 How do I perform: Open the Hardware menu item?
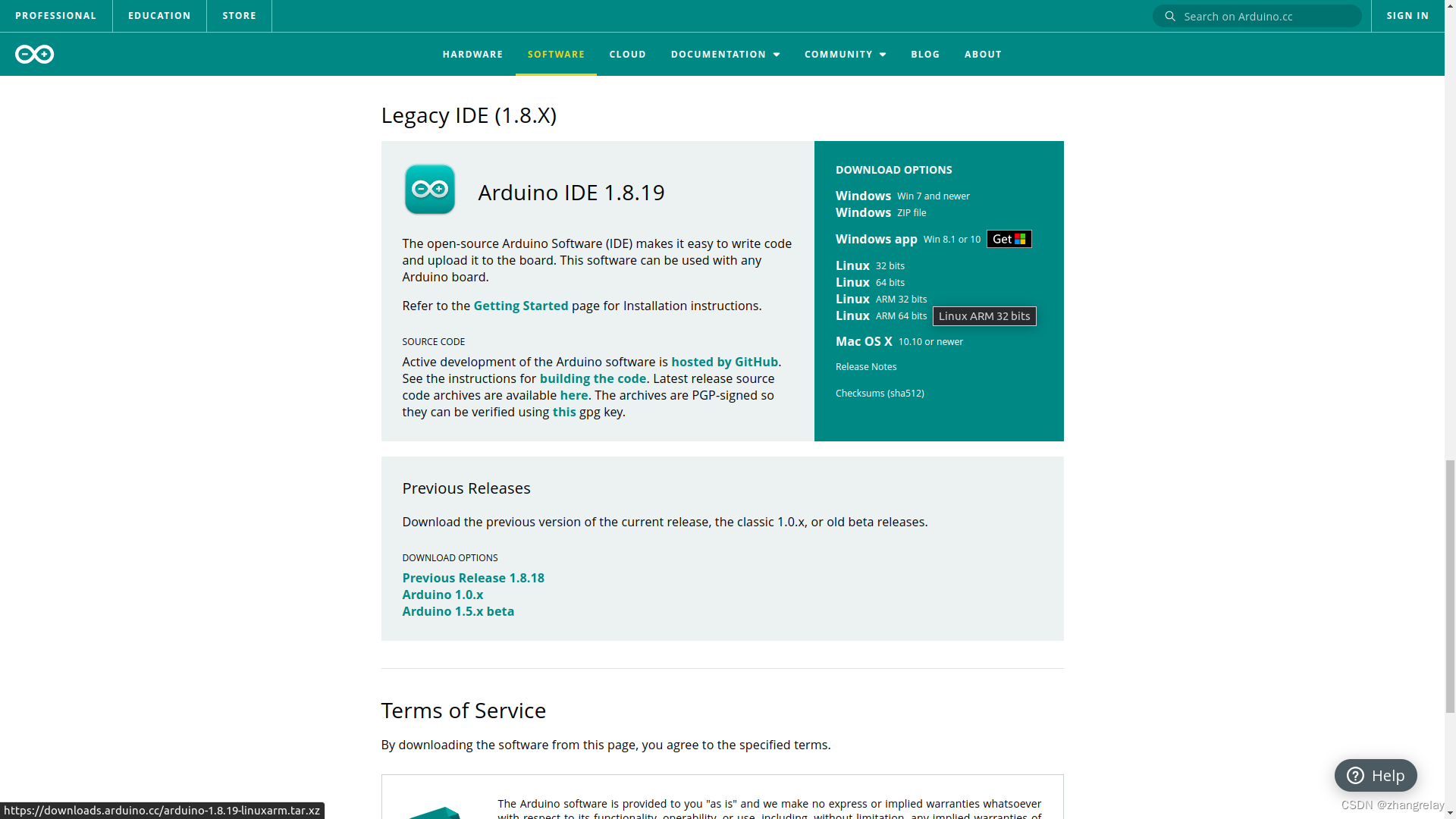(472, 54)
